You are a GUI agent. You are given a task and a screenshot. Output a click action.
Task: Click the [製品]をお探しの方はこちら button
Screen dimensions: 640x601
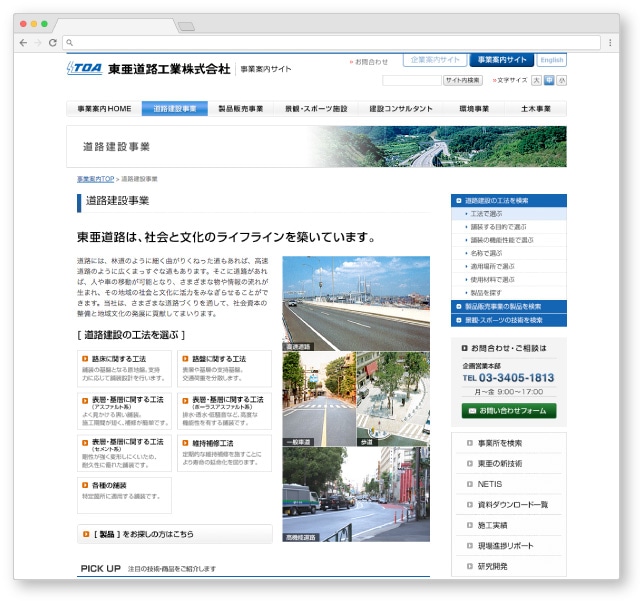point(175,534)
